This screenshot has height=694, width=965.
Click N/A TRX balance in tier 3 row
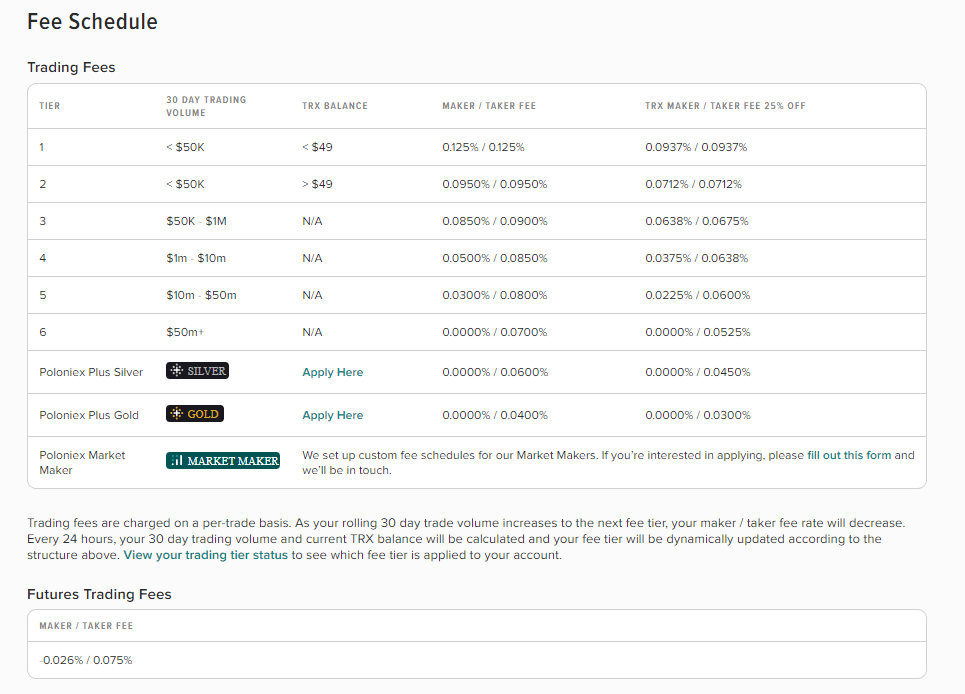[x=312, y=221]
